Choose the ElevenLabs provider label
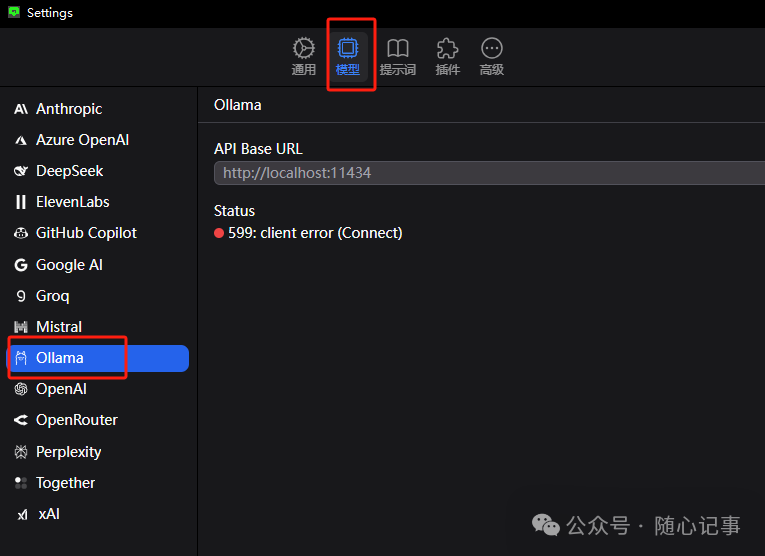 pyautogui.click(x=73, y=202)
